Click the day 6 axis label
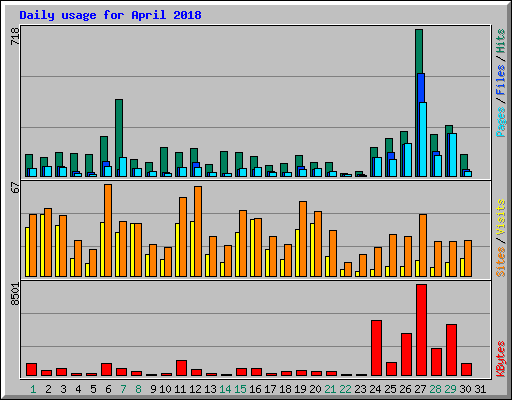Viewport: 512px width, 400px height. point(108,389)
